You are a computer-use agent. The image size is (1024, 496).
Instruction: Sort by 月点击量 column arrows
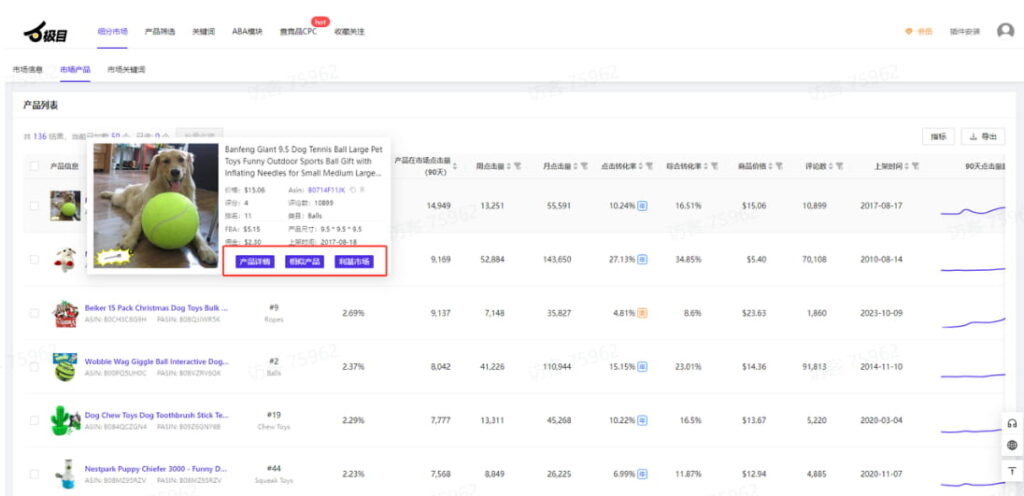(x=577, y=166)
